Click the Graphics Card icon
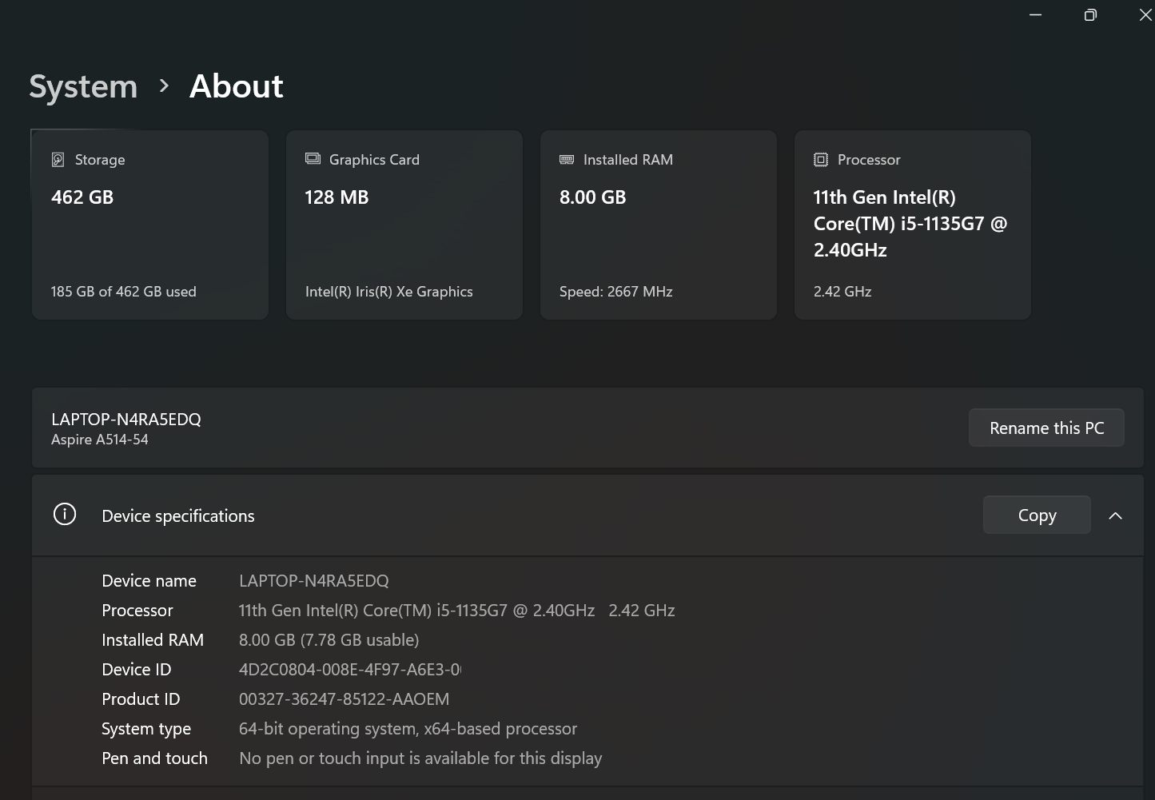Screen dimensions: 1155x800 point(312,159)
